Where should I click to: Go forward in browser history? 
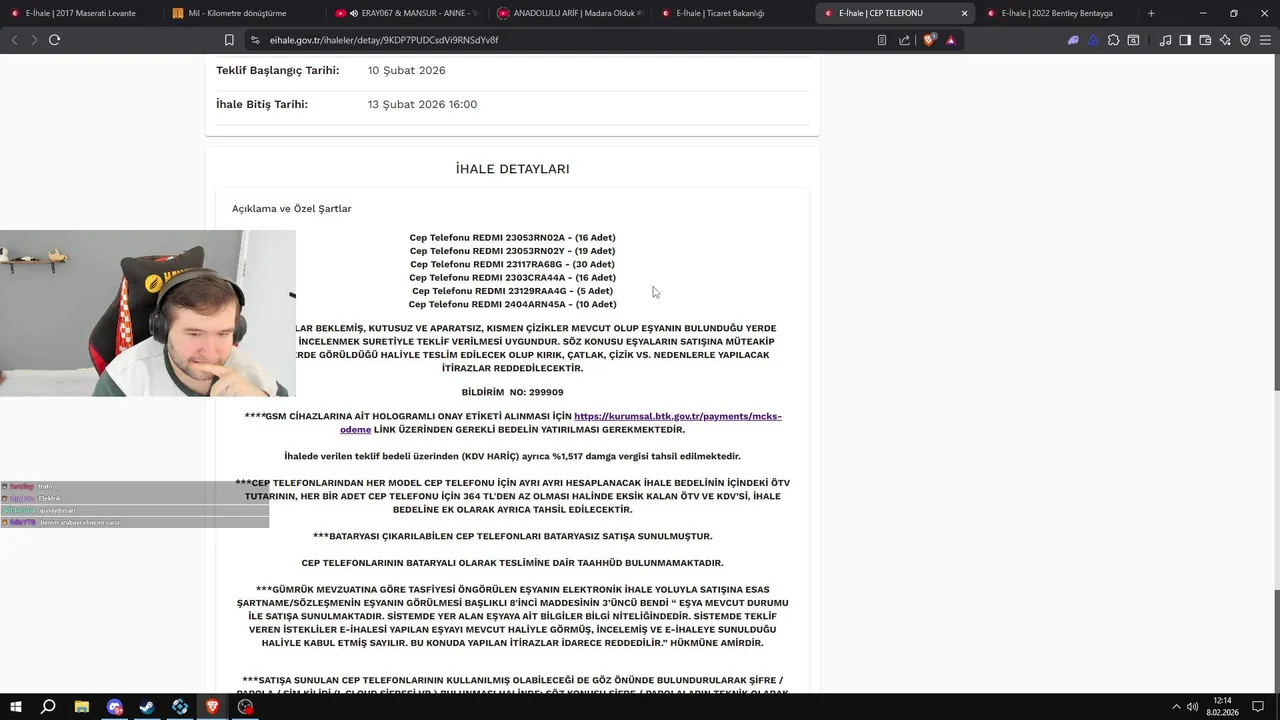[x=34, y=40]
